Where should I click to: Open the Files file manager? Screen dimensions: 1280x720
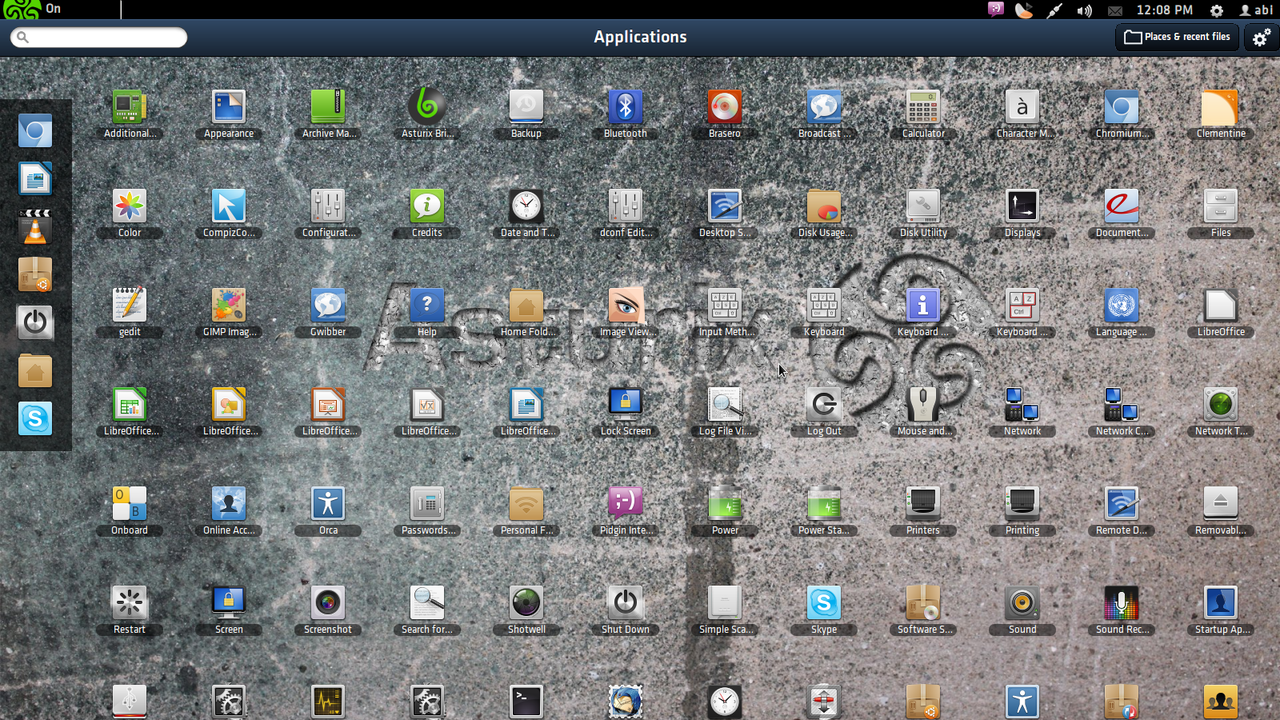coord(1220,206)
